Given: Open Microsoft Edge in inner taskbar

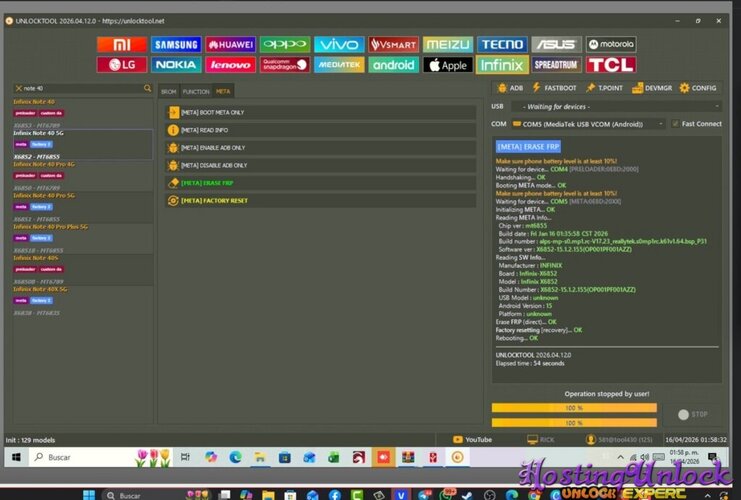Looking at the screenshot, I should coord(235,457).
